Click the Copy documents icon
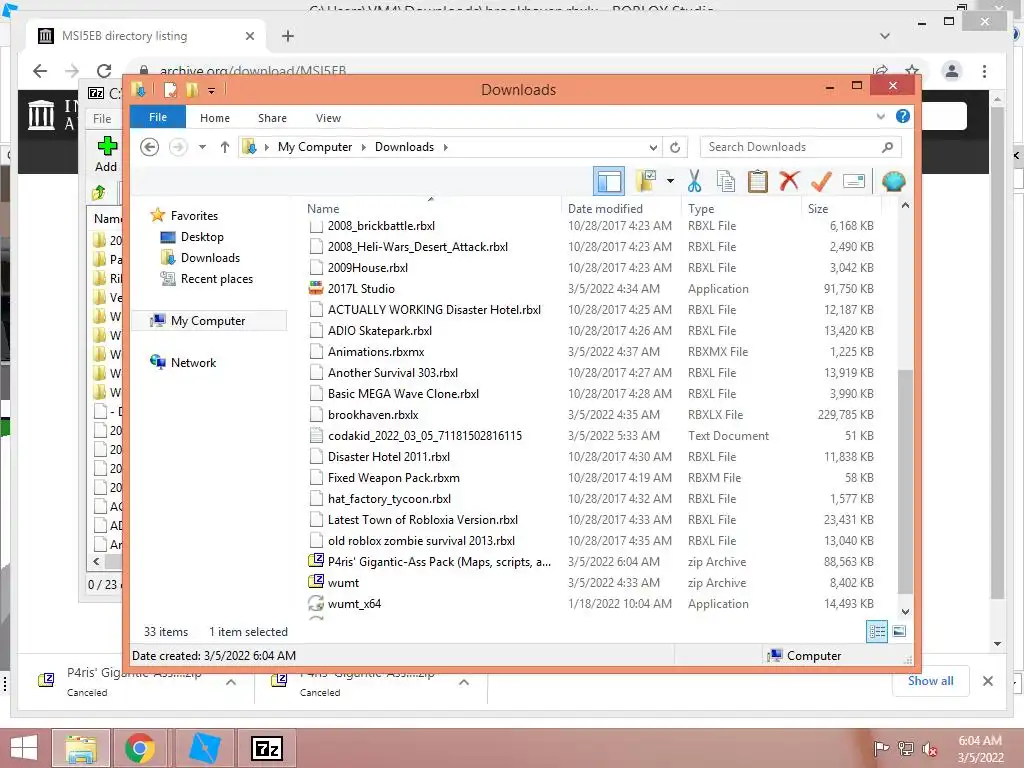The image size is (1024, 768). click(x=726, y=181)
